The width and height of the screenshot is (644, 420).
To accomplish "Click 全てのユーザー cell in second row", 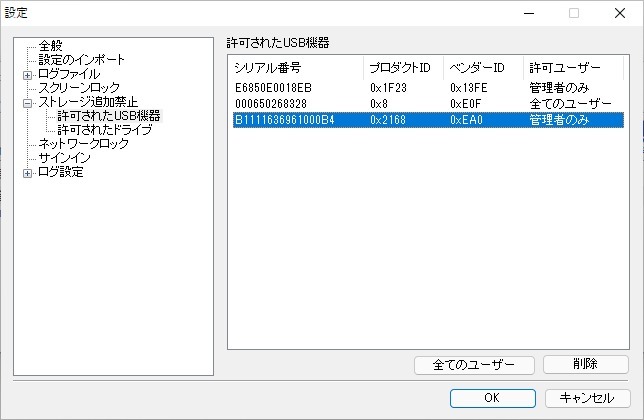I will [570, 104].
